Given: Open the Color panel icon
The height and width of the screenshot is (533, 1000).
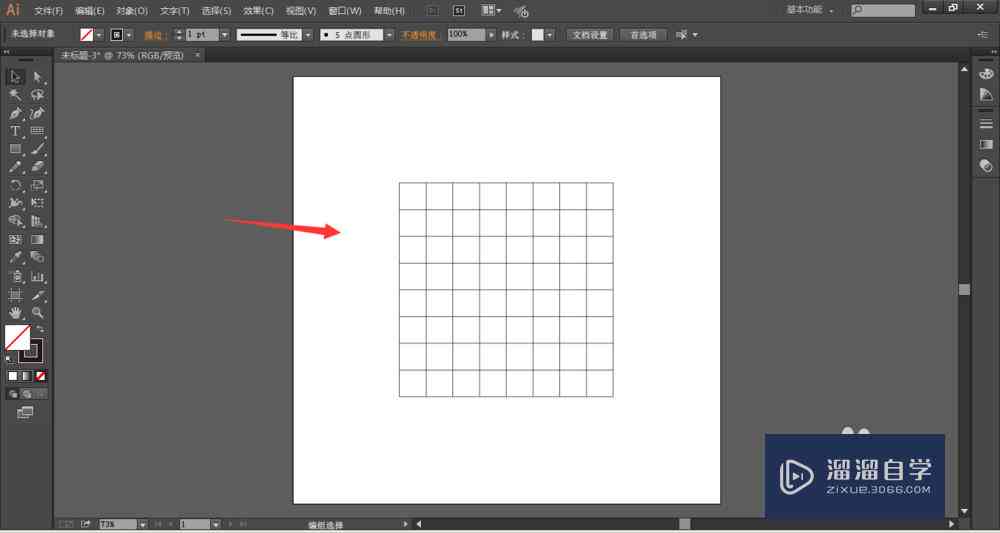Looking at the screenshot, I should pyautogui.click(x=986, y=74).
